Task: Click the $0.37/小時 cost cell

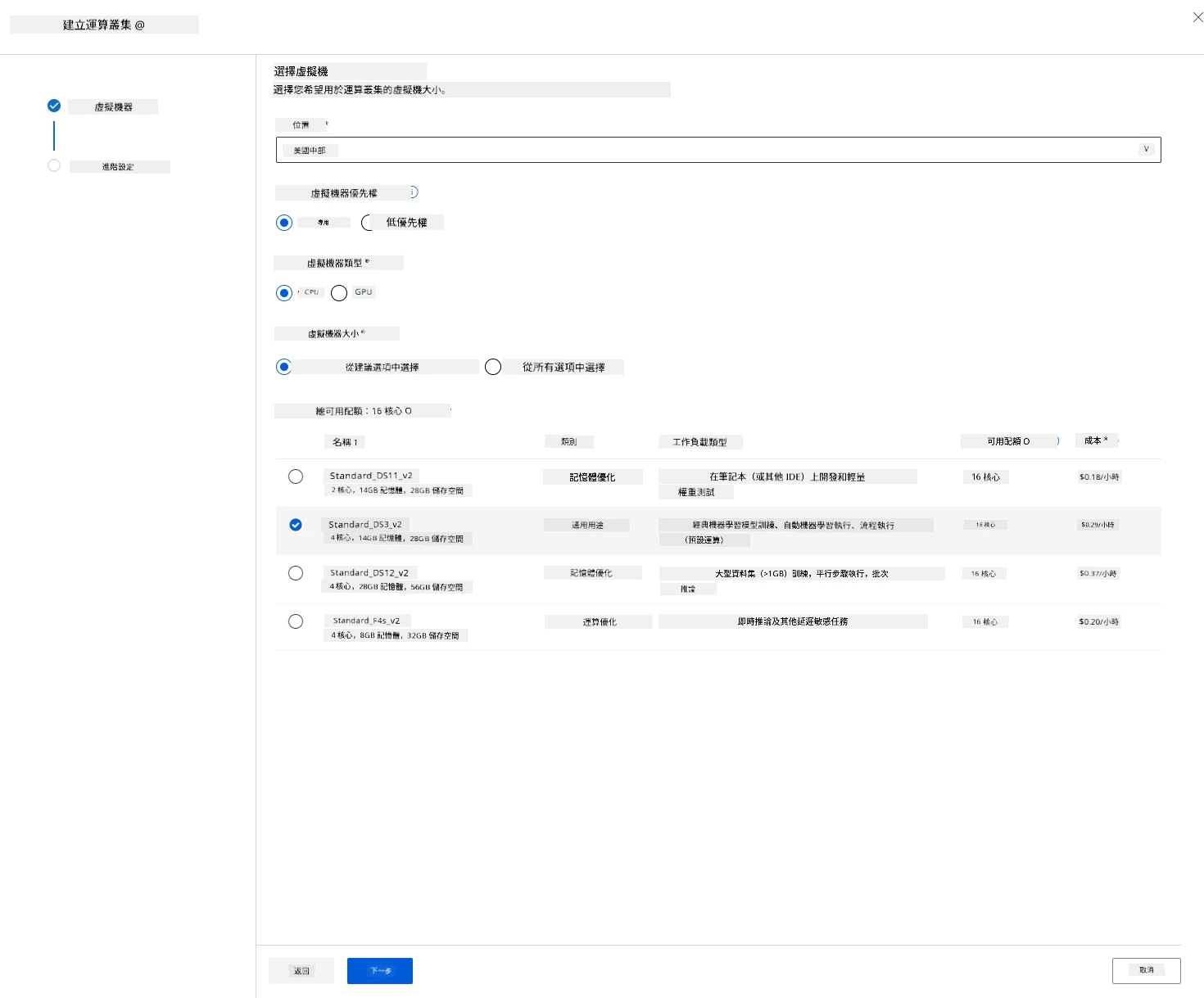Action: pos(1098,573)
